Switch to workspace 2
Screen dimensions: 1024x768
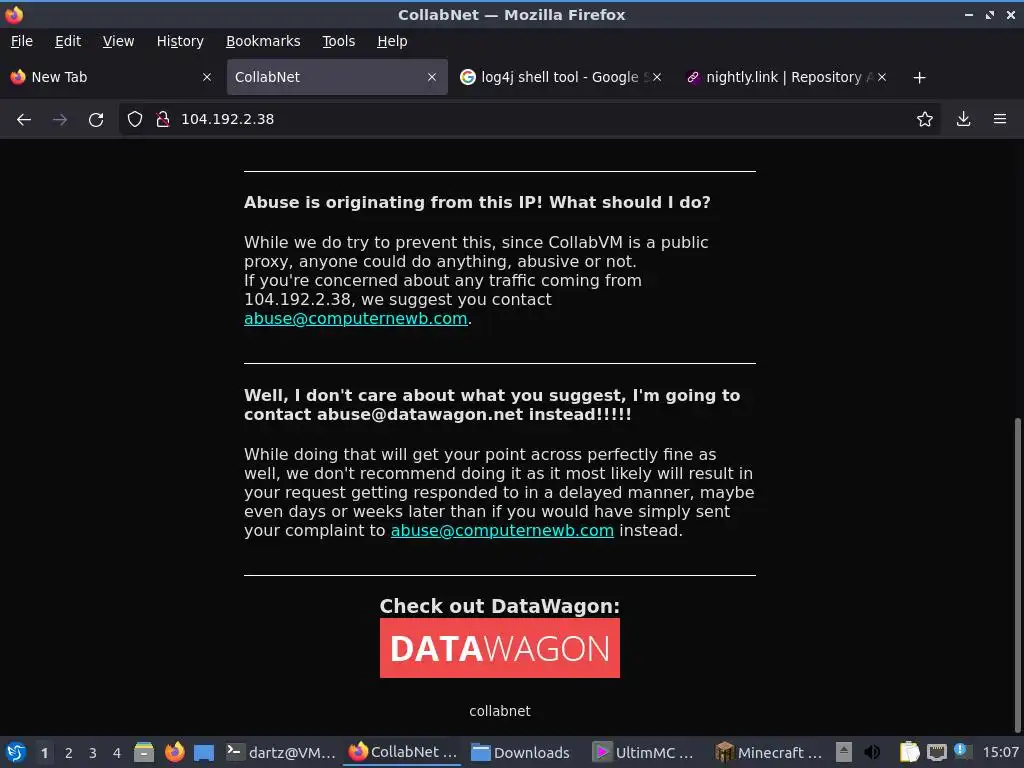tap(69, 753)
